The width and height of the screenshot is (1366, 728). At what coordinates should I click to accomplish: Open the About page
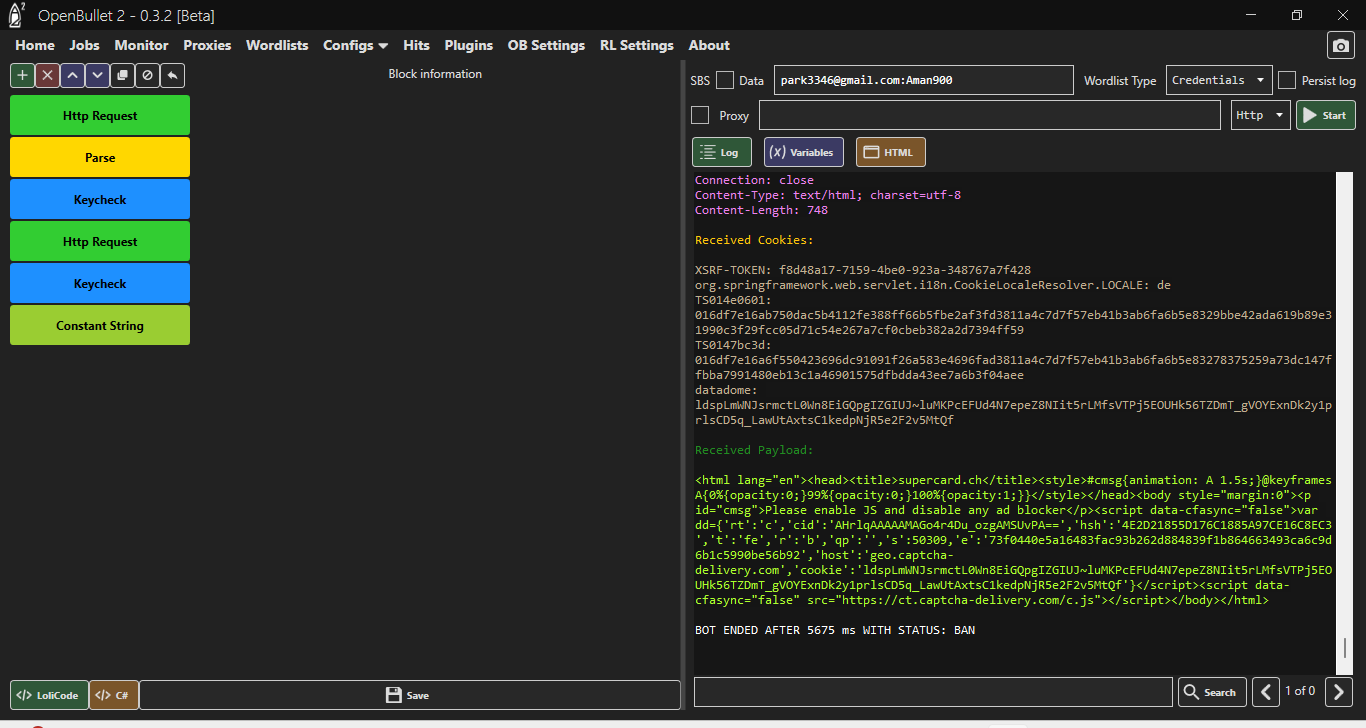click(709, 45)
